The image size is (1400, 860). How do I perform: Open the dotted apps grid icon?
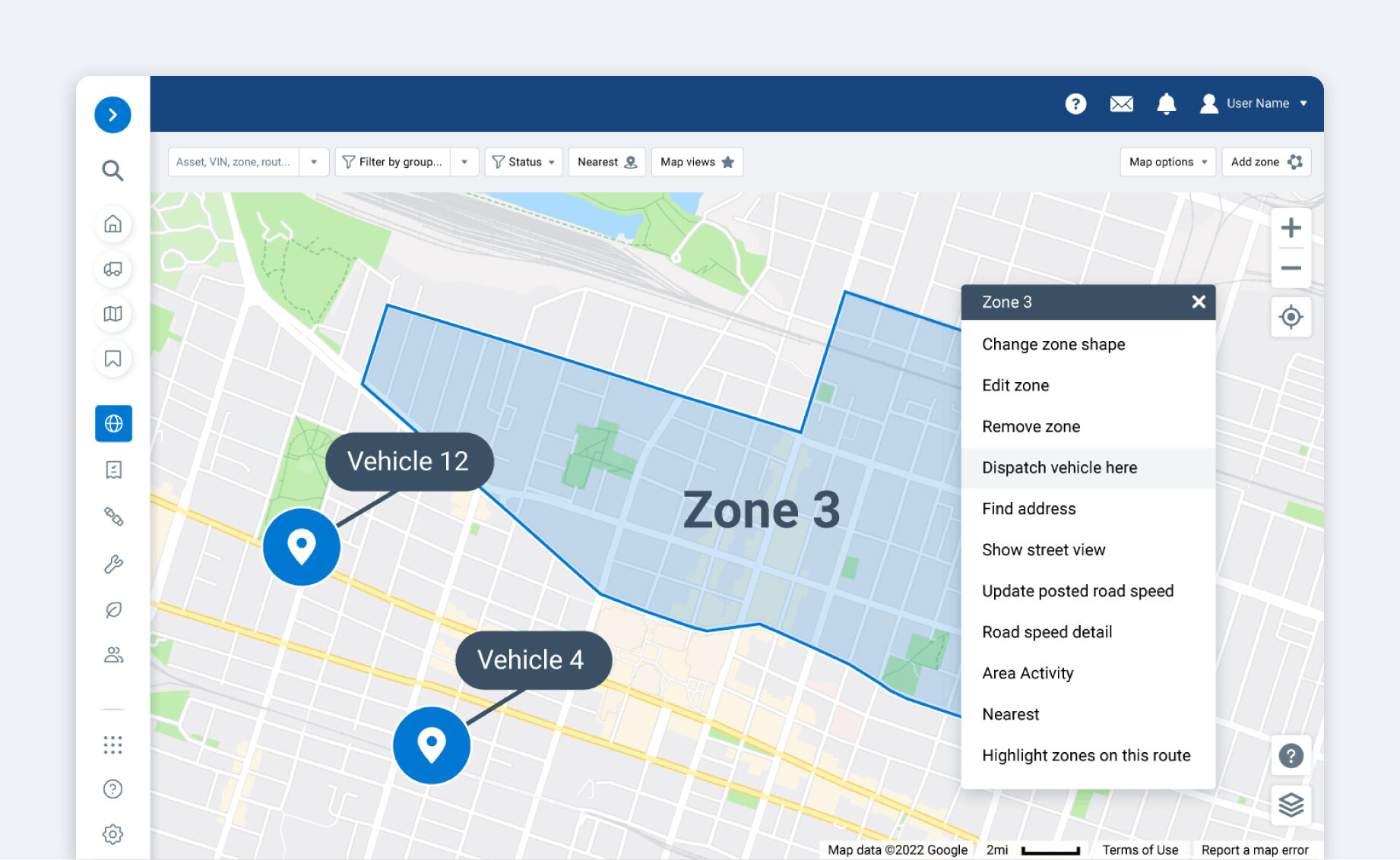112,745
